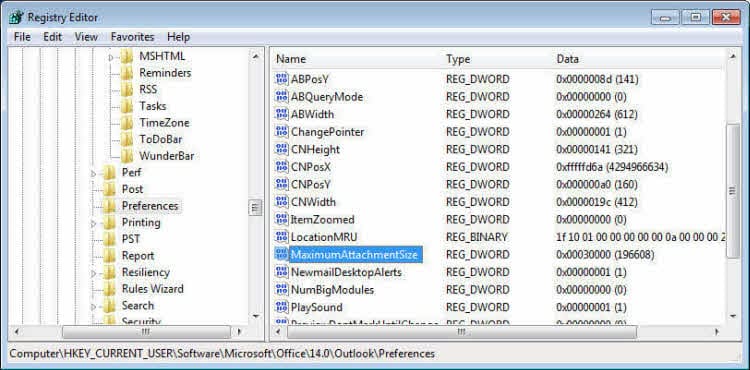
Task: Click the status bar registry path
Action: point(222,354)
